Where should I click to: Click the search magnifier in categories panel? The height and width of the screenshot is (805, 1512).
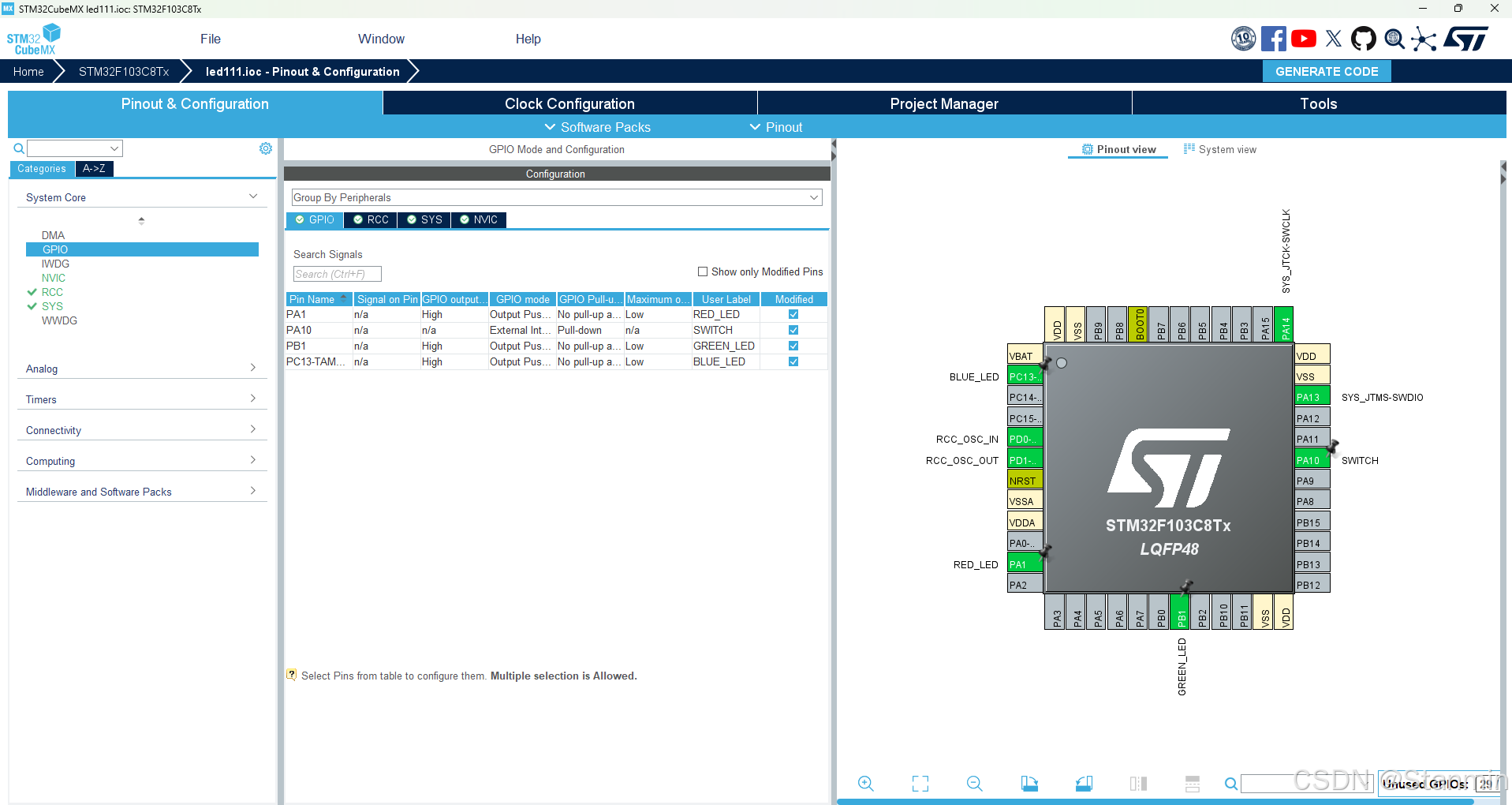click(x=19, y=148)
